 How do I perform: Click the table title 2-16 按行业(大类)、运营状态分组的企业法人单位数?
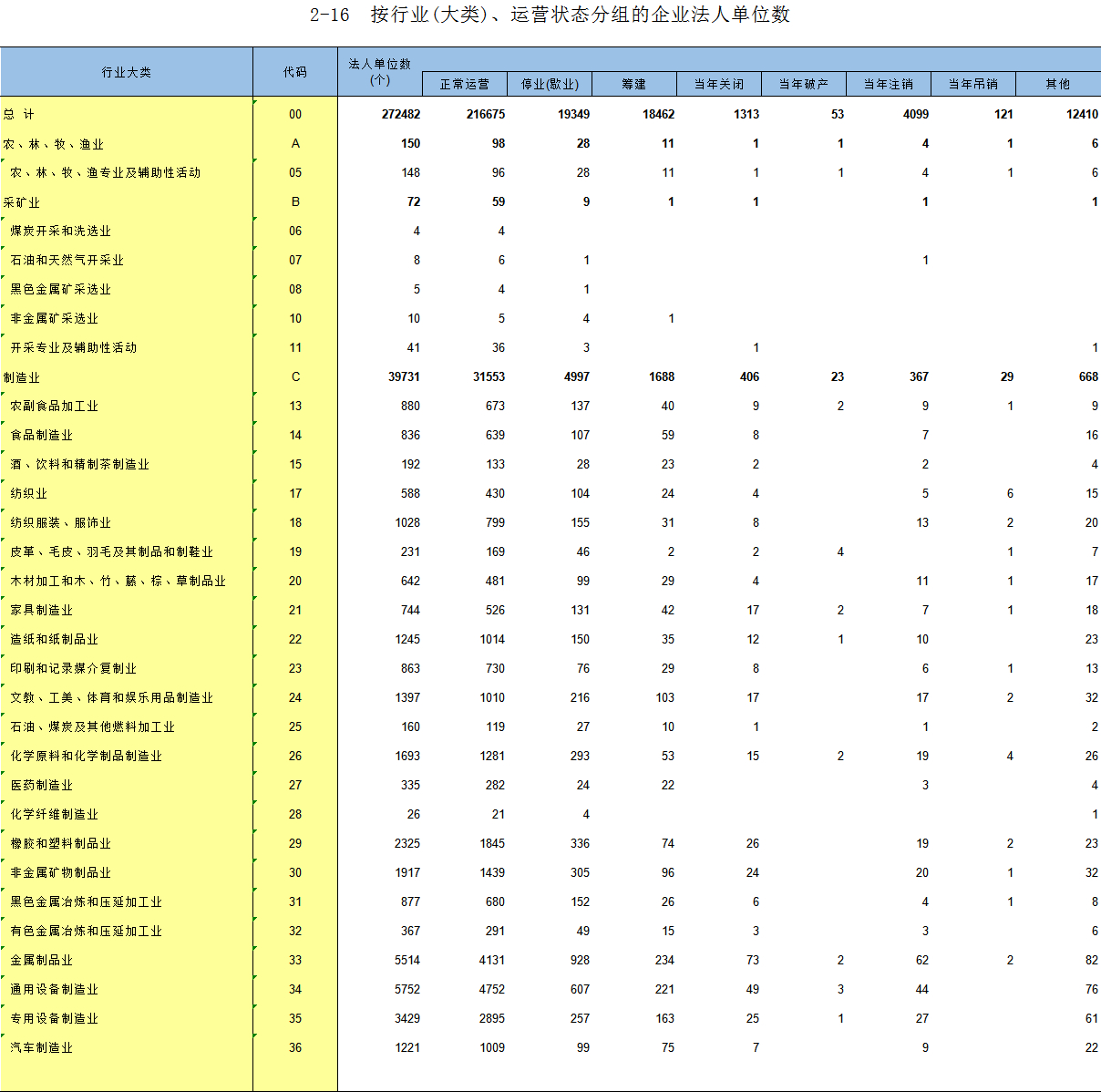tap(550, 15)
